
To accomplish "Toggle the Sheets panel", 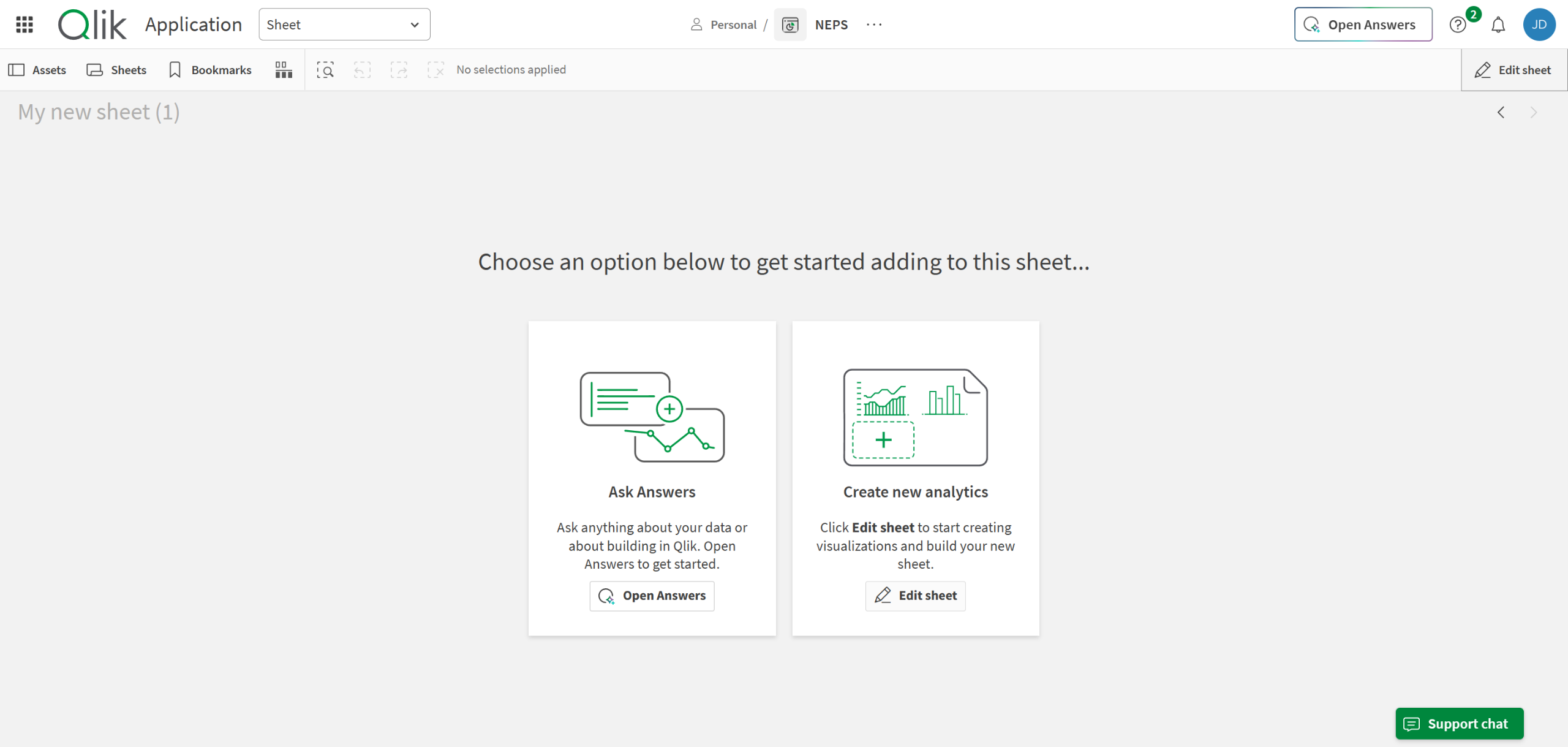I will click(x=116, y=70).
